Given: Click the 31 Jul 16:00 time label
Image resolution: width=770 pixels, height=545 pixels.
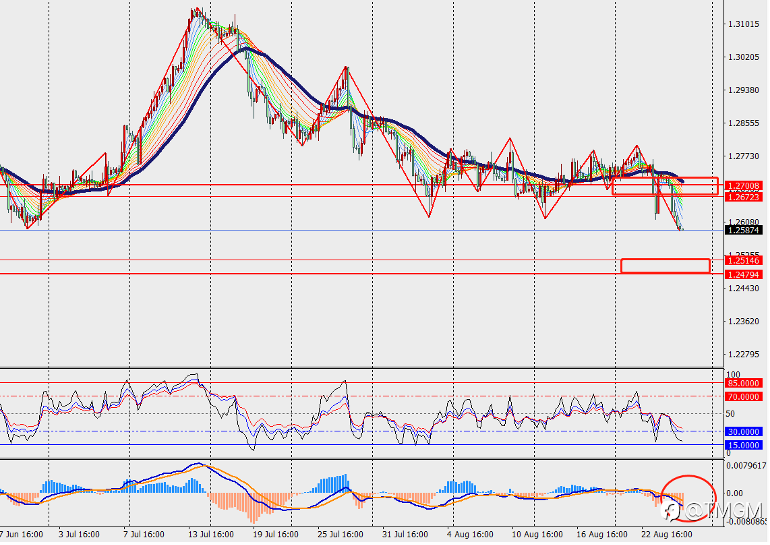Looking at the screenshot, I should pyautogui.click(x=405, y=534).
